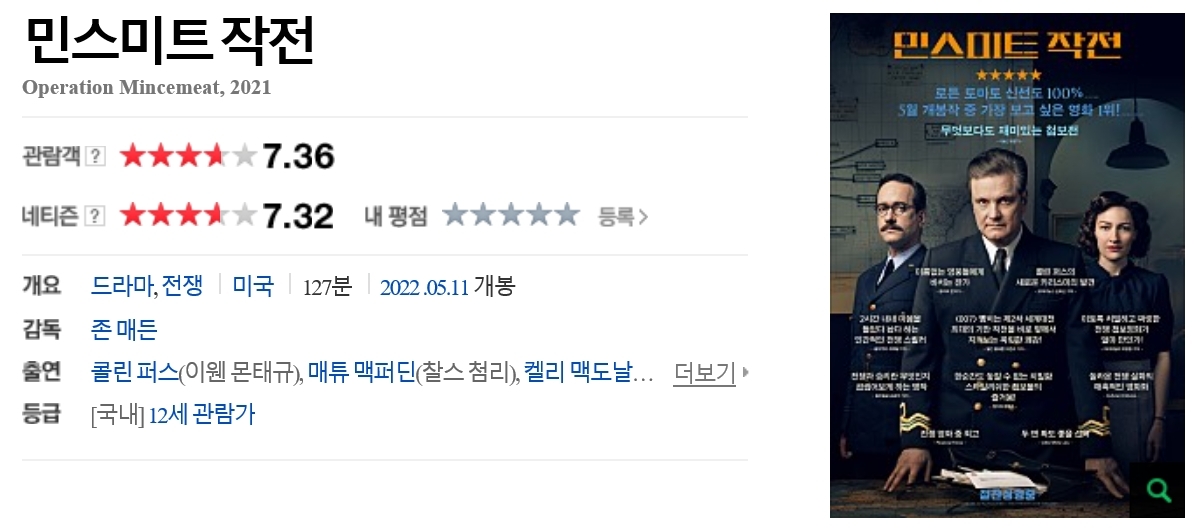Click the fifth gray 내 평점 star

(x=567, y=214)
